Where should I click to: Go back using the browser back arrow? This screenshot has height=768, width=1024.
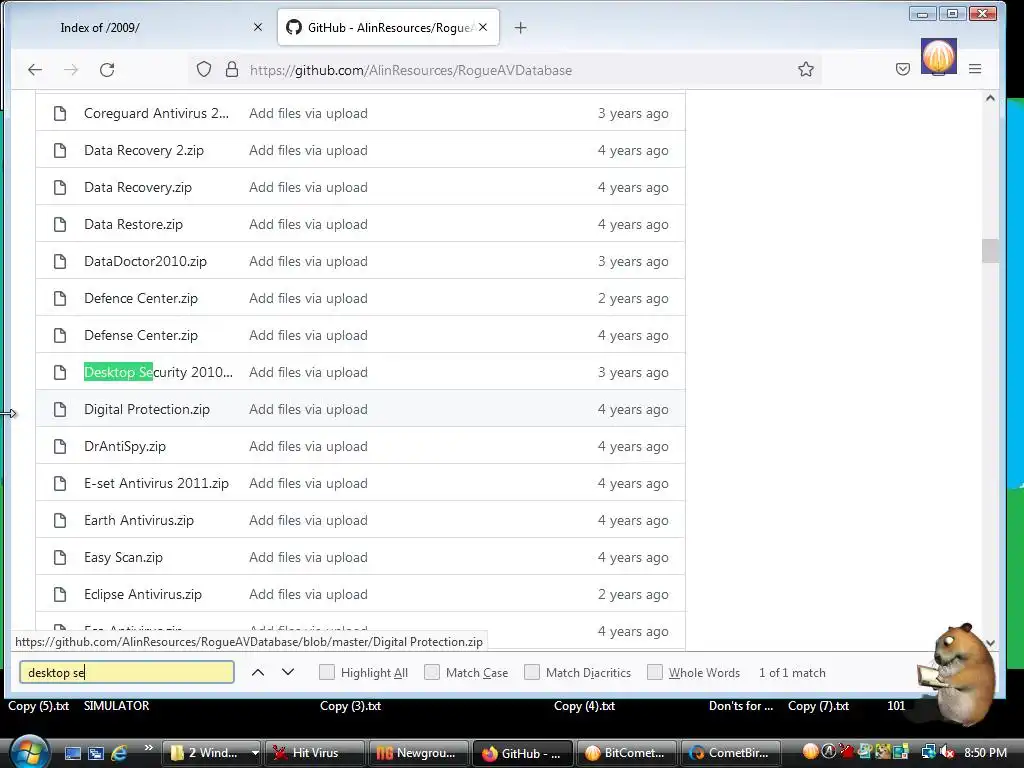tap(35, 70)
